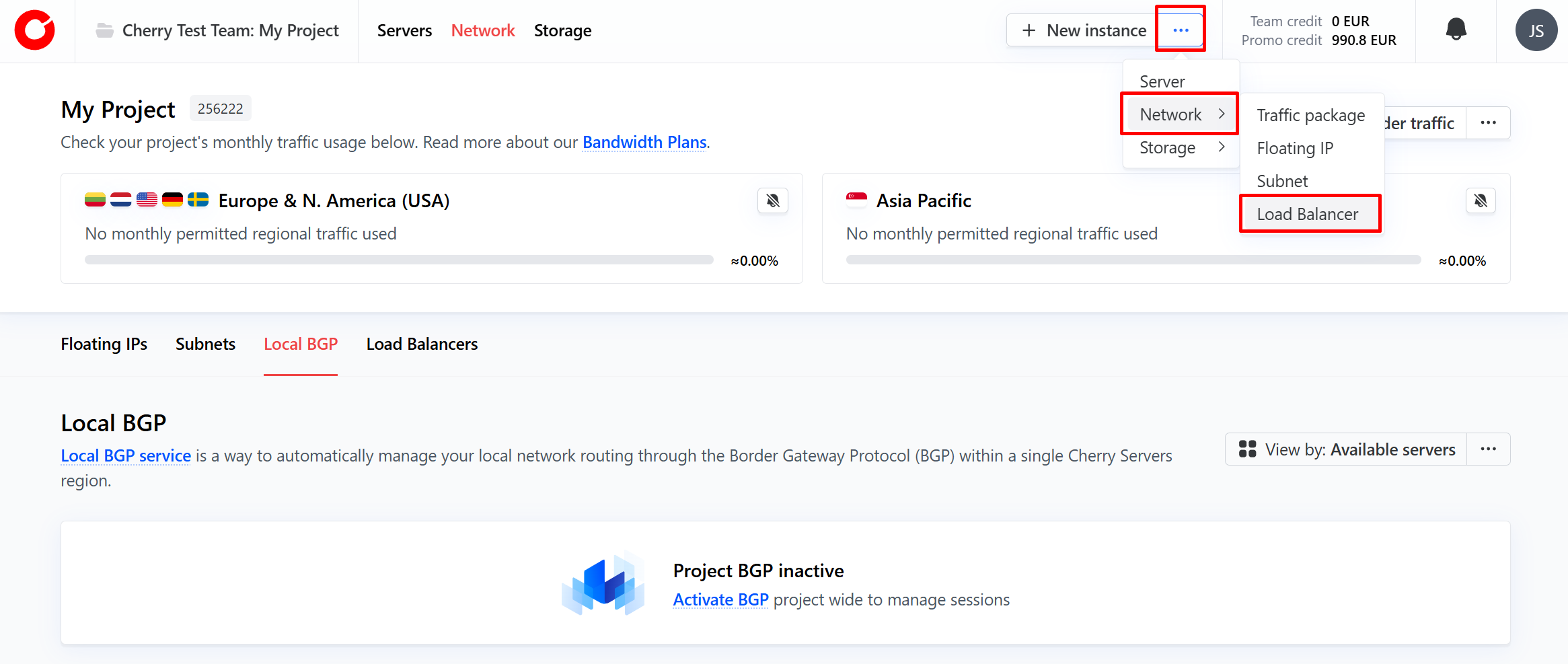Click the Project BGP inactive cube graphic
The width and height of the screenshot is (1568, 664).
[603, 583]
